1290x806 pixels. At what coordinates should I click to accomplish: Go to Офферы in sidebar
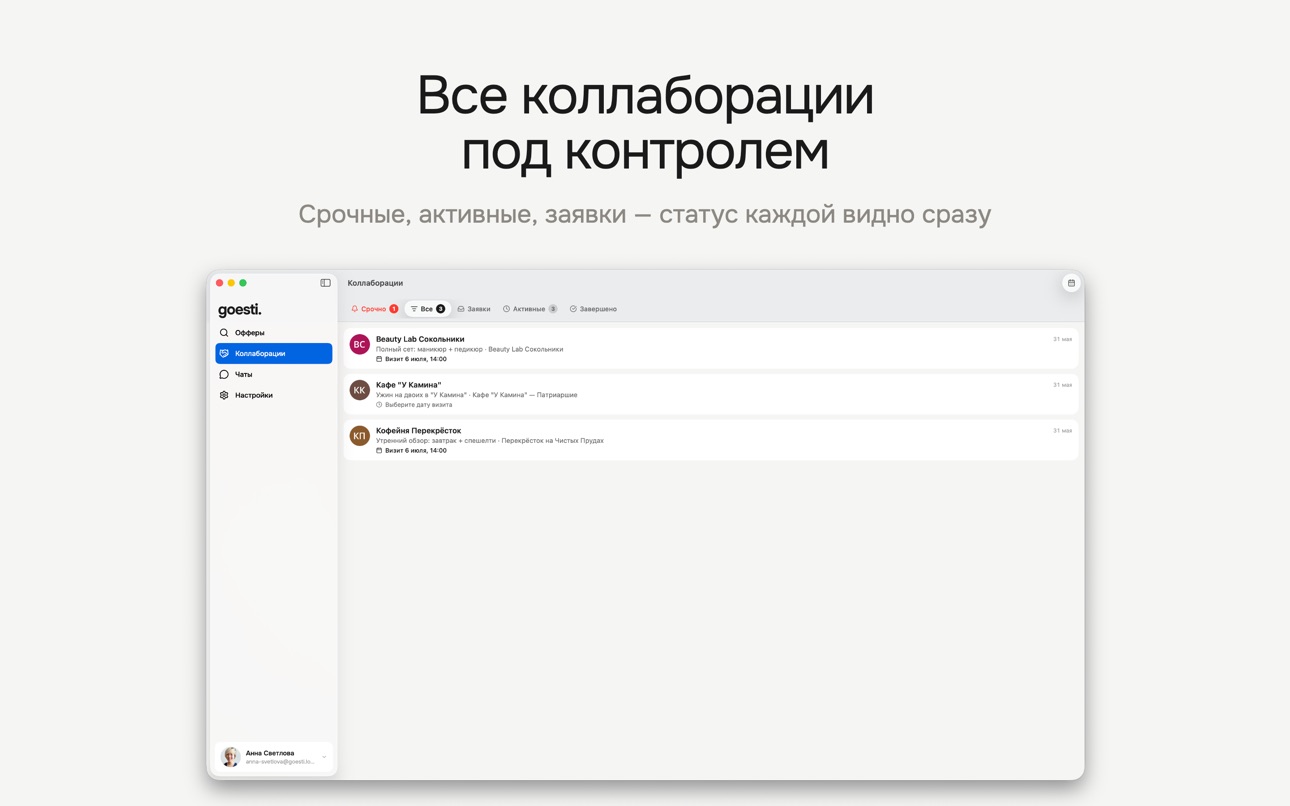(274, 333)
